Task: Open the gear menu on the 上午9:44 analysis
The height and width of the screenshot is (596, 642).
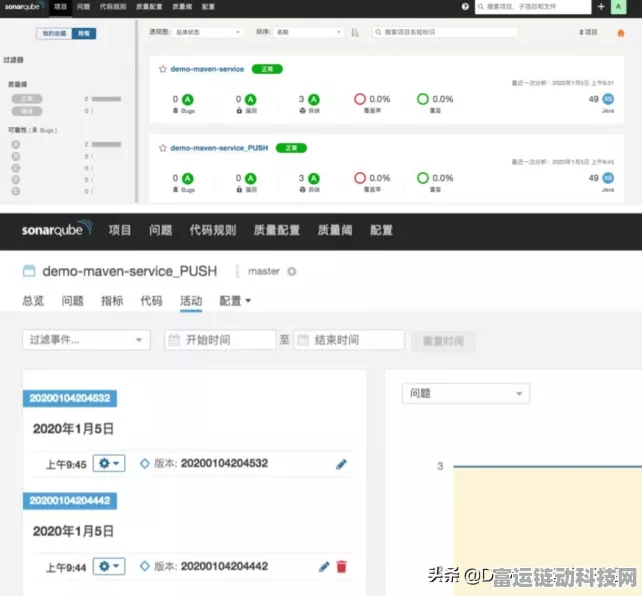Action: [109, 567]
